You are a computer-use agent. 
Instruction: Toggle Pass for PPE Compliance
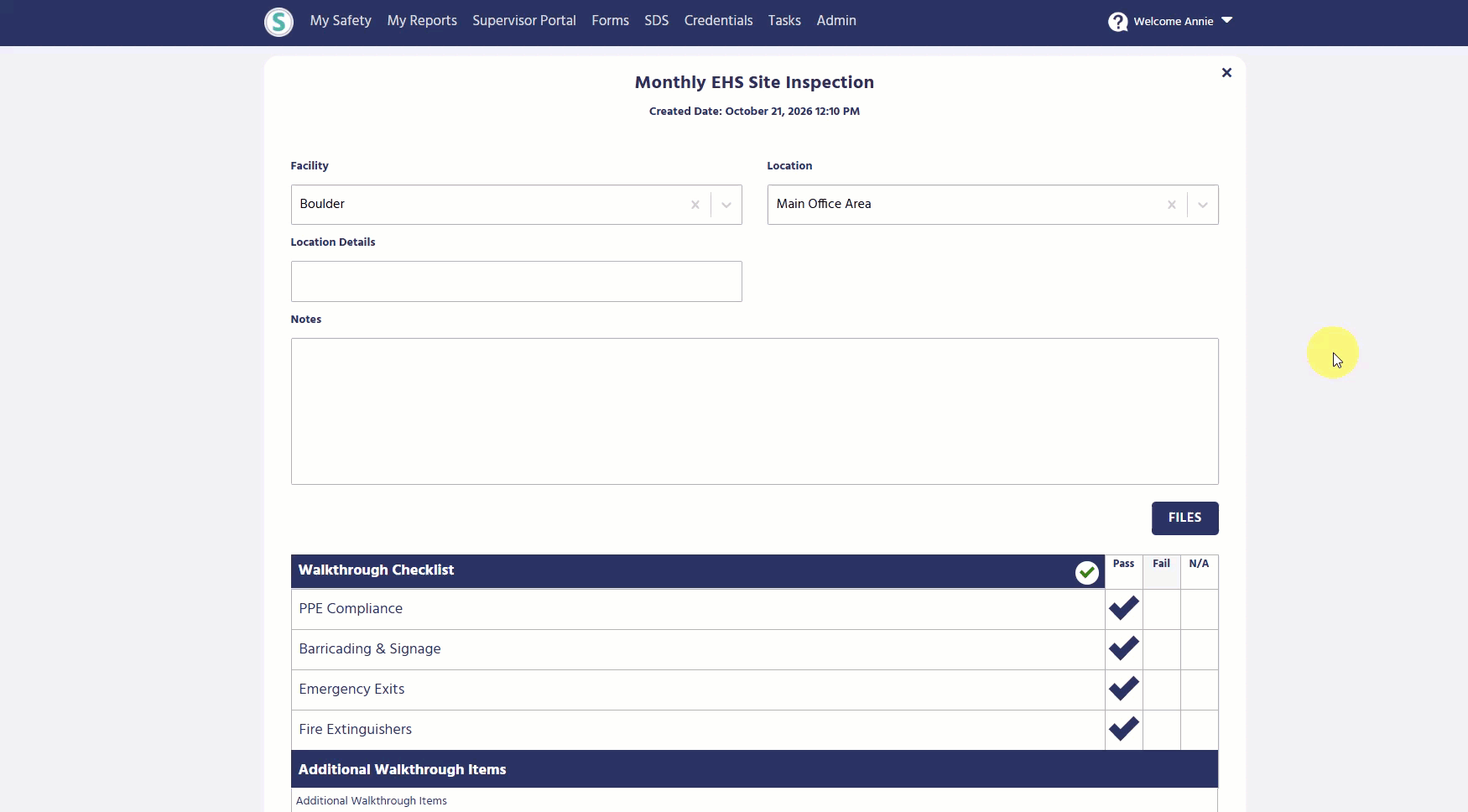(x=1123, y=609)
